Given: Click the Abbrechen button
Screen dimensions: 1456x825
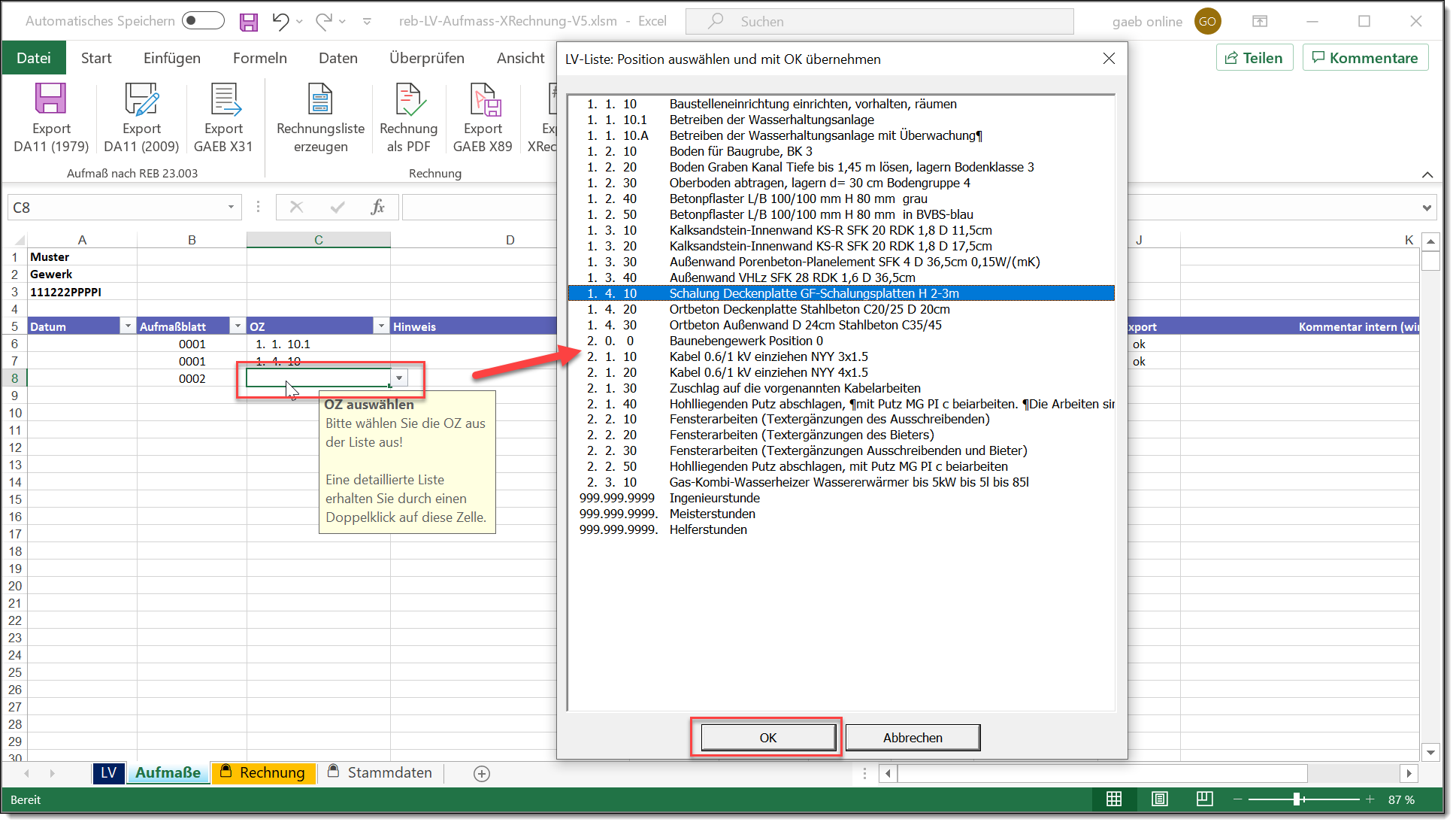Looking at the screenshot, I should coord(912,738).
